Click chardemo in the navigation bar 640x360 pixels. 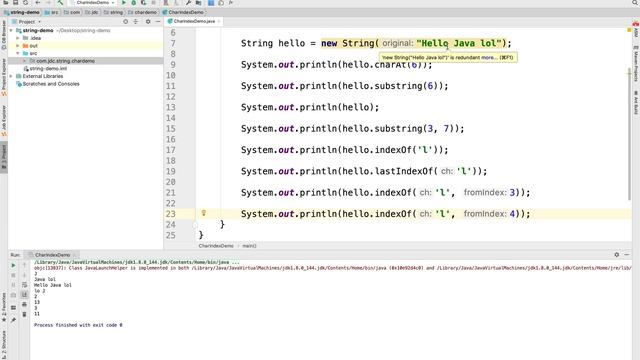[143, 12]
